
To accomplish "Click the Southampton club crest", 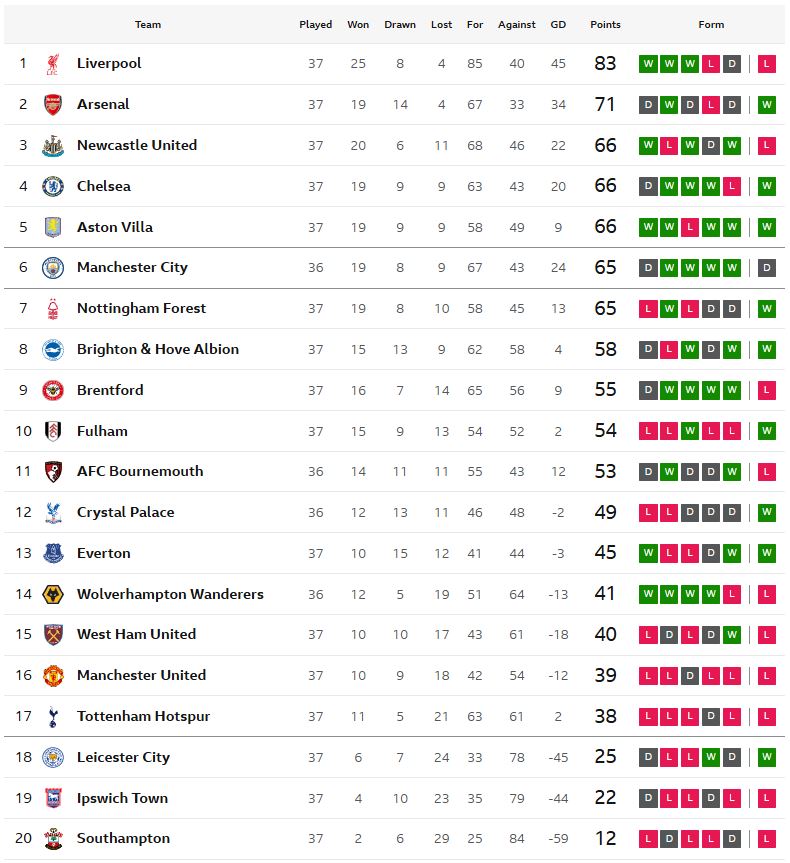I will point(53,839).
